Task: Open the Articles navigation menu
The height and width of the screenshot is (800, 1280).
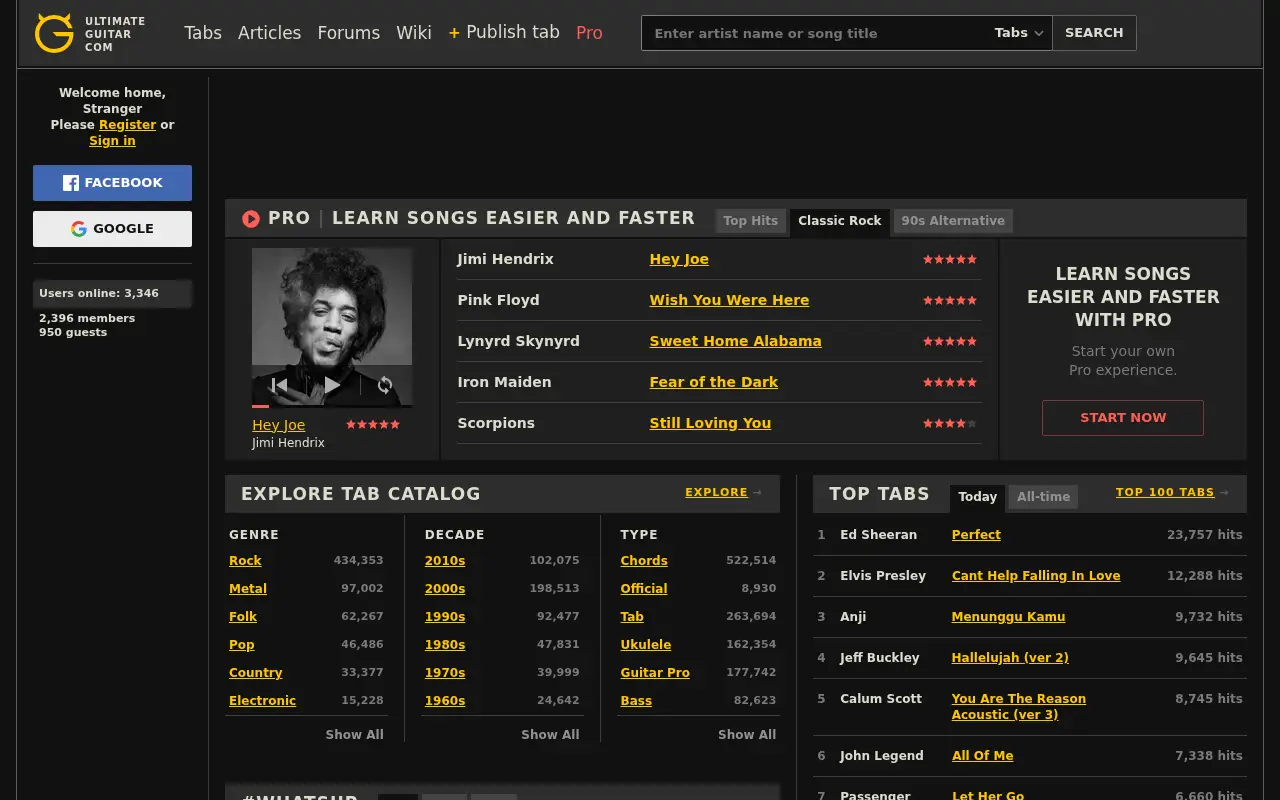Action: pos(269,33)
